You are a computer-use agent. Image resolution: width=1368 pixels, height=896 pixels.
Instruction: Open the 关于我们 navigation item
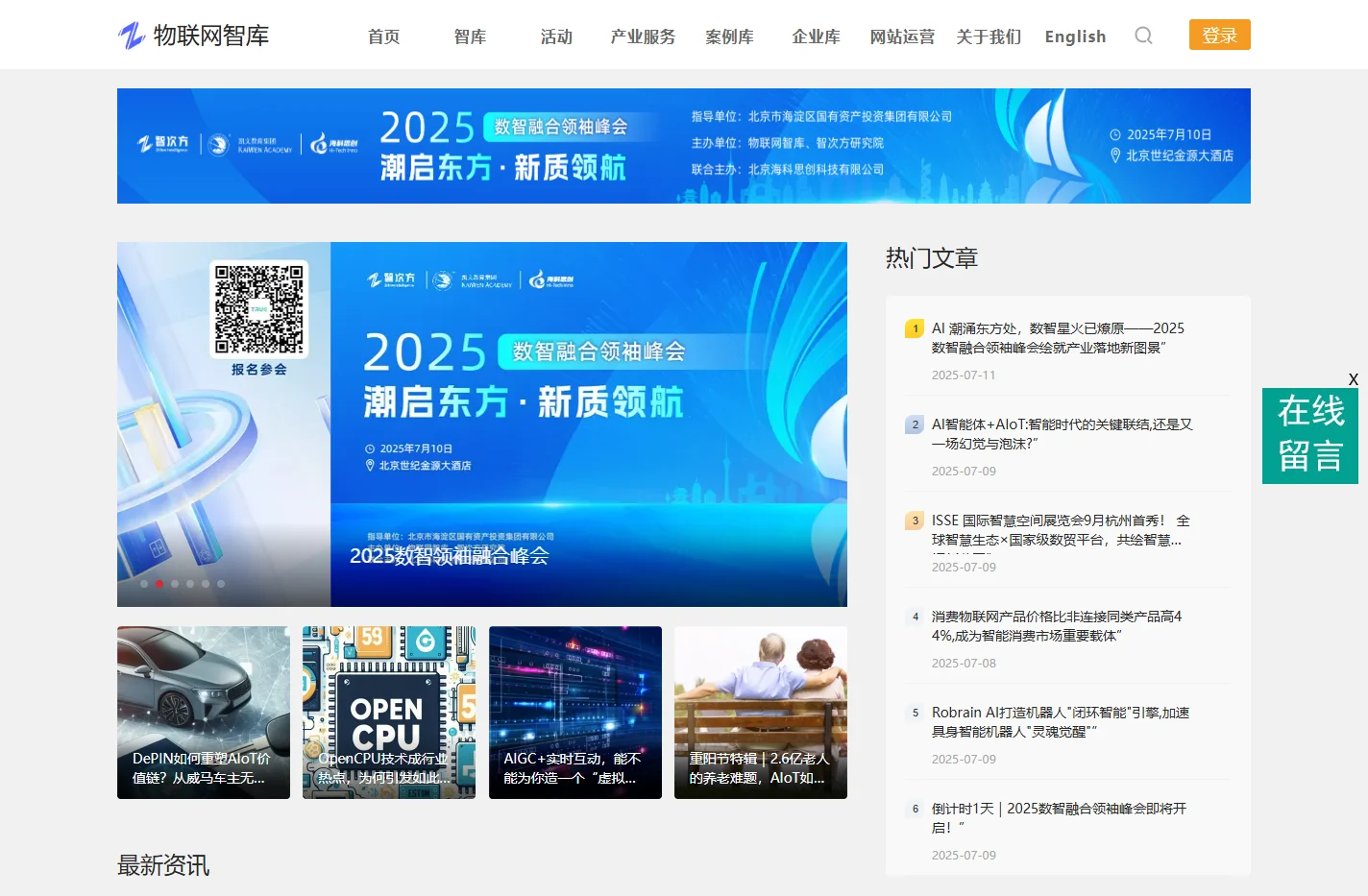tap(989, 36)
